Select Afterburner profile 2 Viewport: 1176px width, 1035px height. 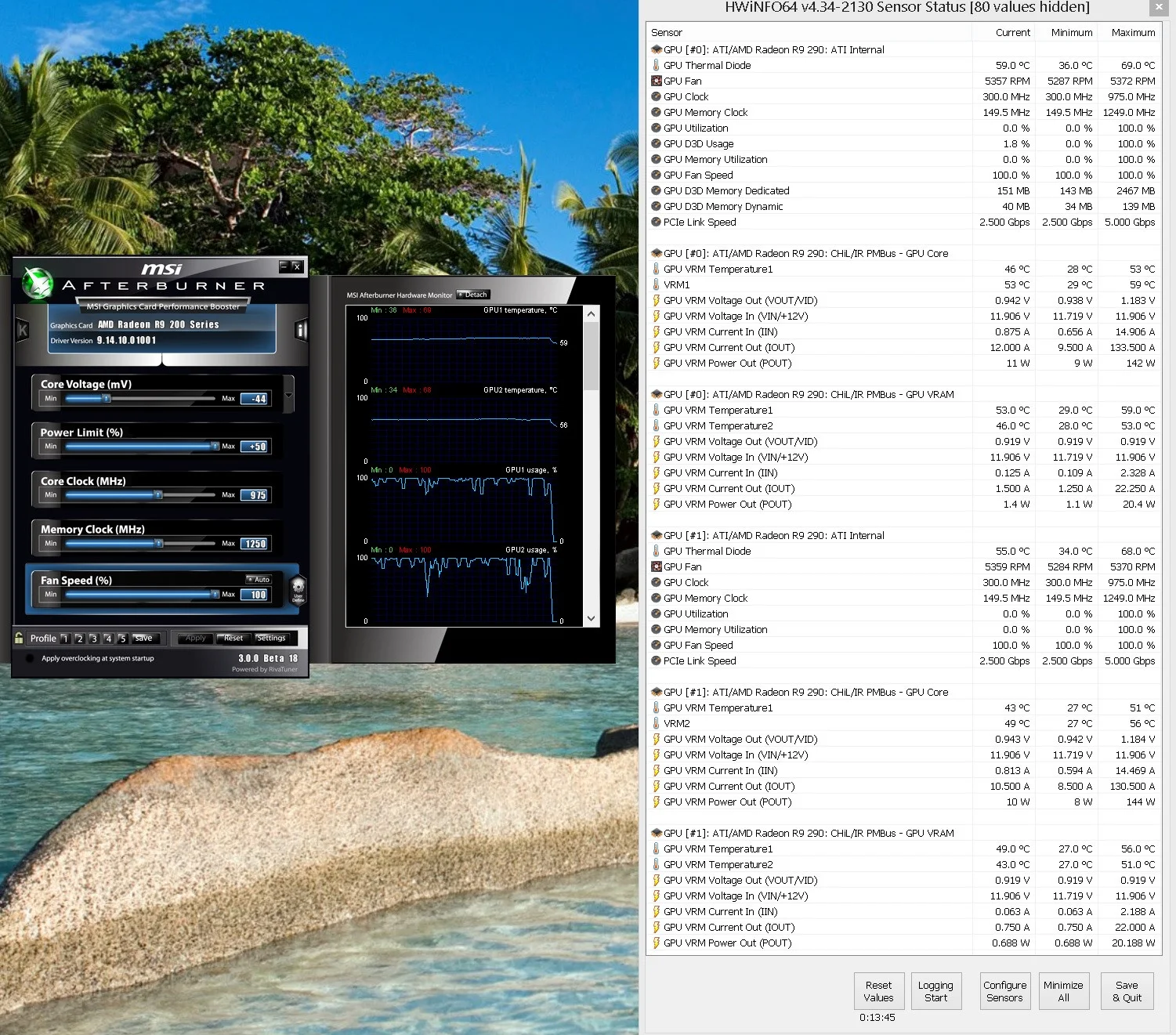[79, 639]
